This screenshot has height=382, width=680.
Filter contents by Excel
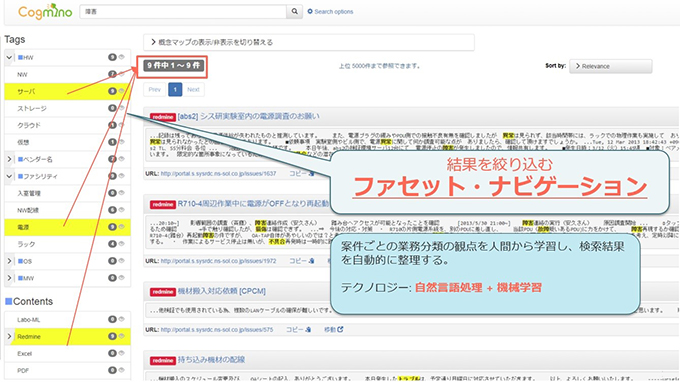[x=25, y=353]
